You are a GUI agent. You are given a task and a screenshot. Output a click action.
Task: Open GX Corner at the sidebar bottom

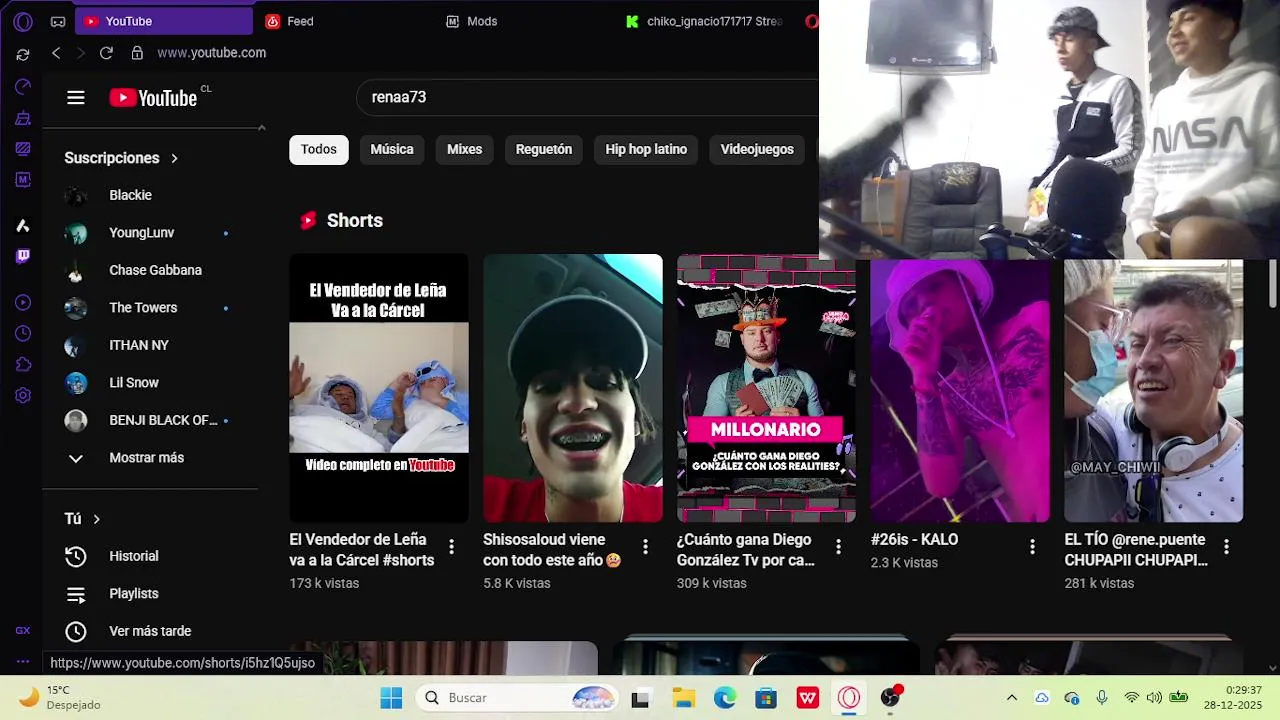coord(23,631)
